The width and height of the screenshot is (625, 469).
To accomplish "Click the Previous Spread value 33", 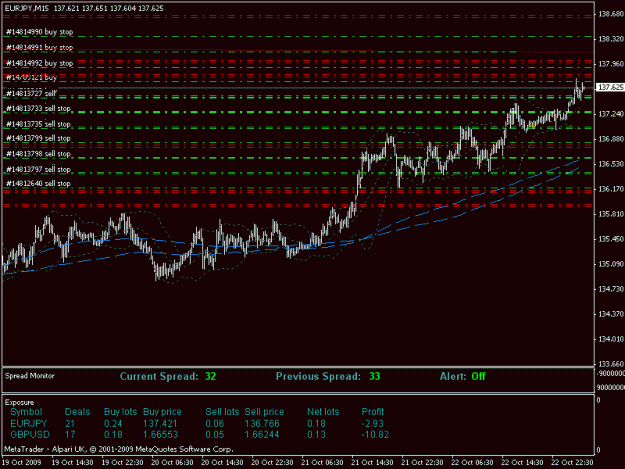I will click(x=374, y=376).
